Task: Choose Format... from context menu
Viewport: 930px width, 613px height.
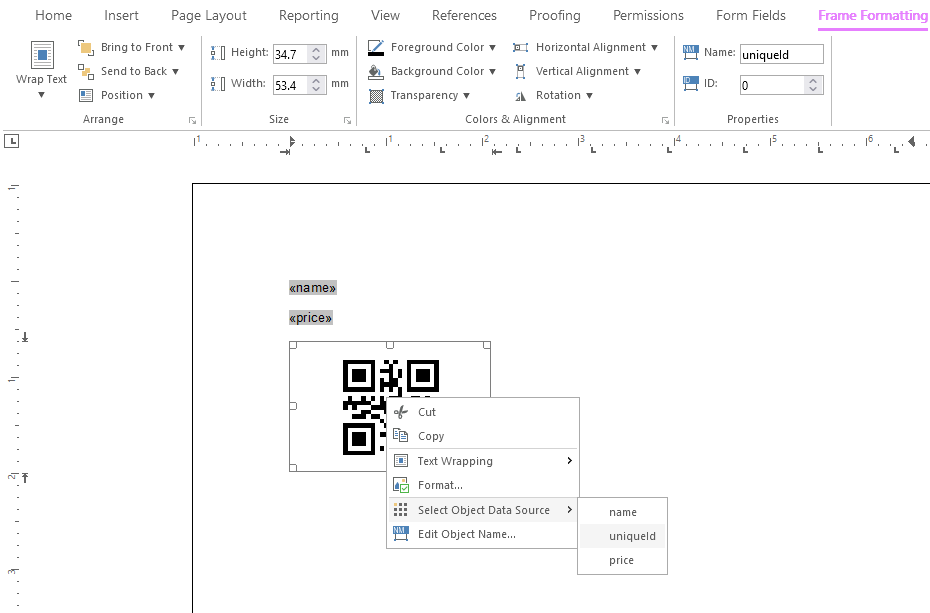Action: coord(483,485)
